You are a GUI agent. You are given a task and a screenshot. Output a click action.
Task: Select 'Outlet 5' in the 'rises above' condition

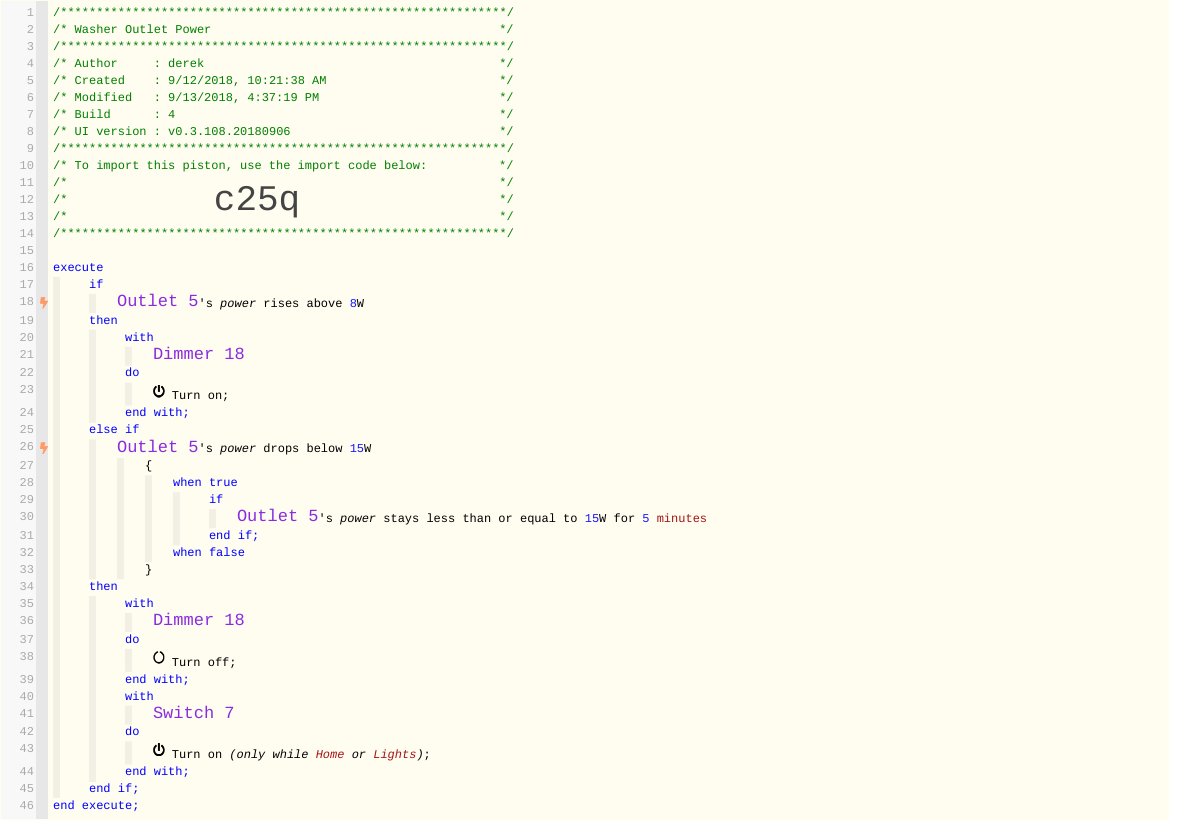[x=158, y=301]
